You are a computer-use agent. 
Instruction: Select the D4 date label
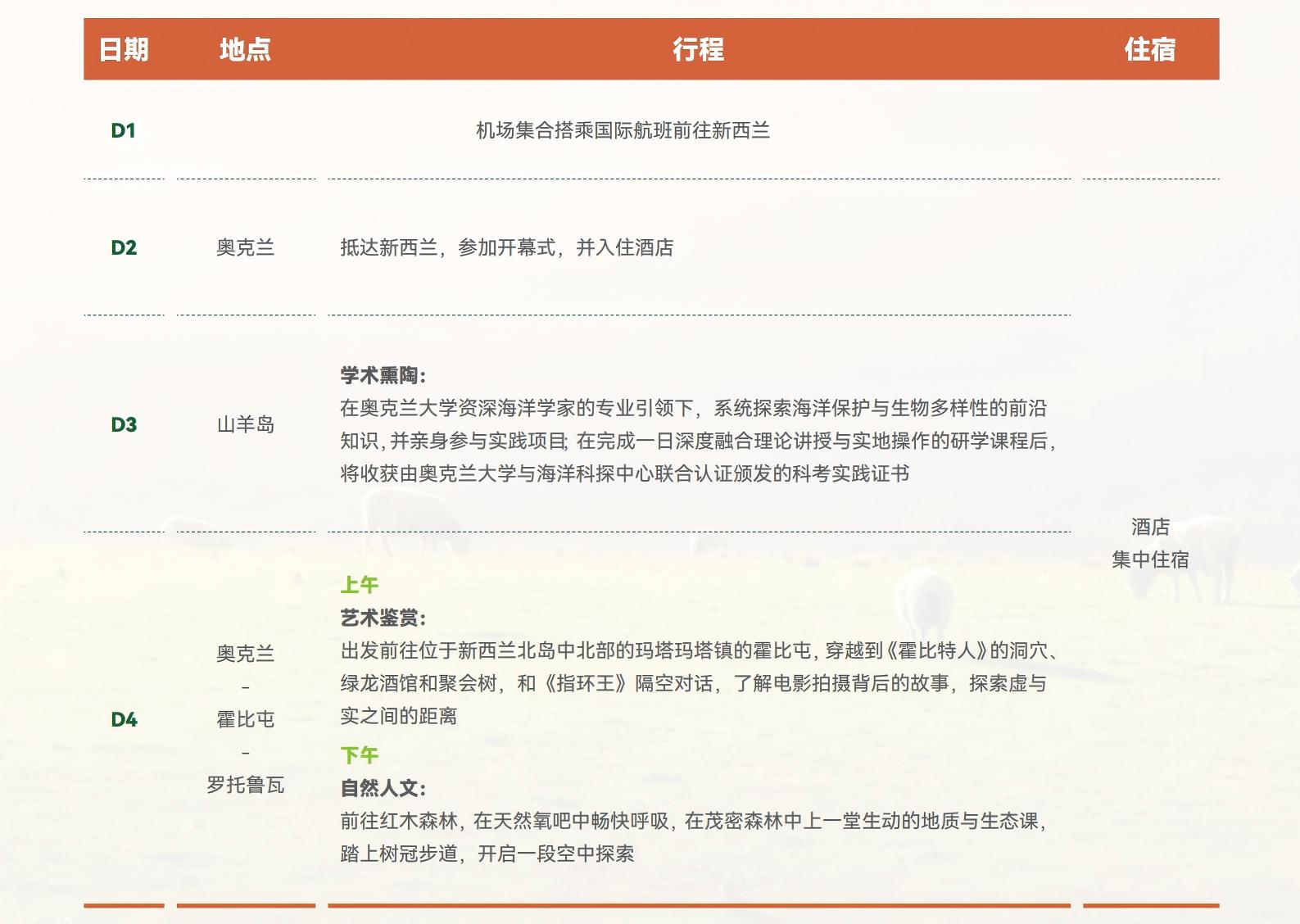124,720
